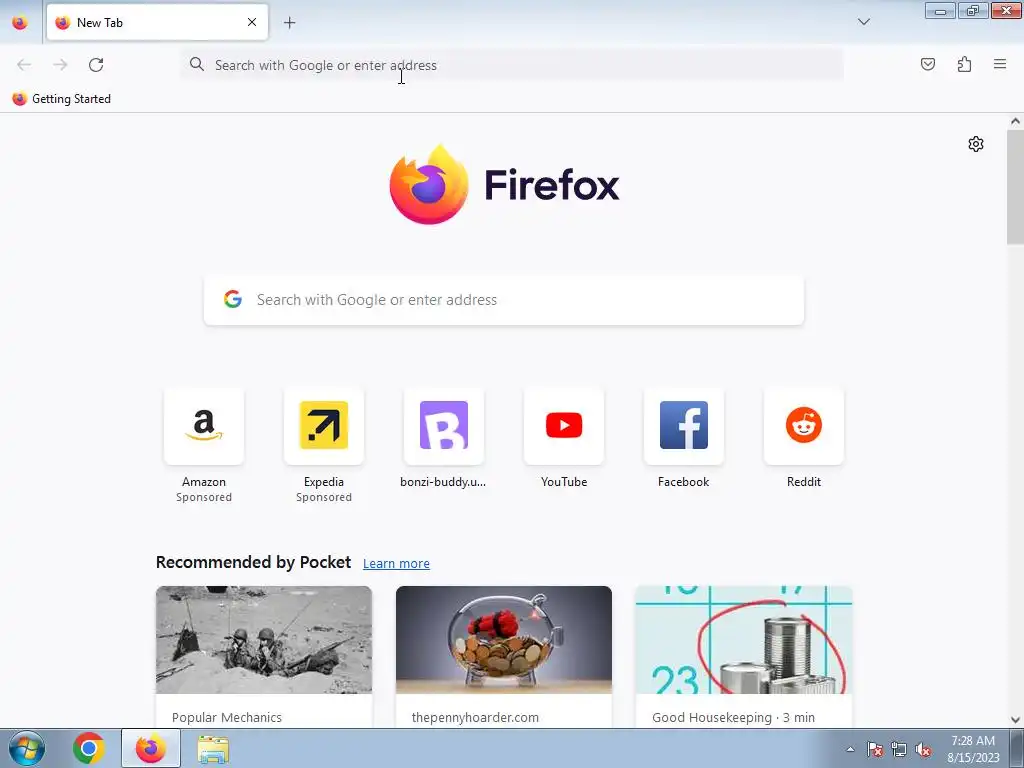Click scrollbar down arrow
Viewport: 1024px width, 768px height.
tap(1015, 720)
